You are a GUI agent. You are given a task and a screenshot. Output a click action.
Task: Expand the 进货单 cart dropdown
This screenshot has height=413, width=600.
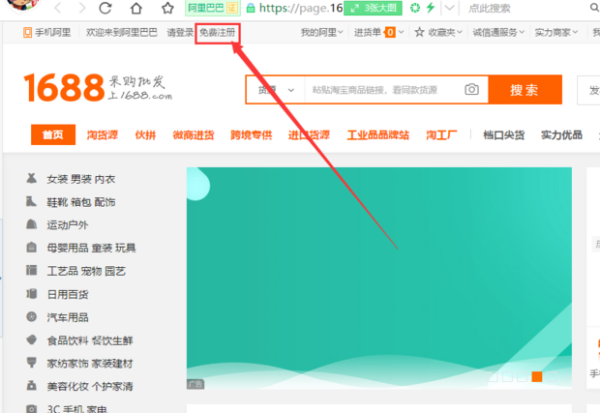point(378,33)
